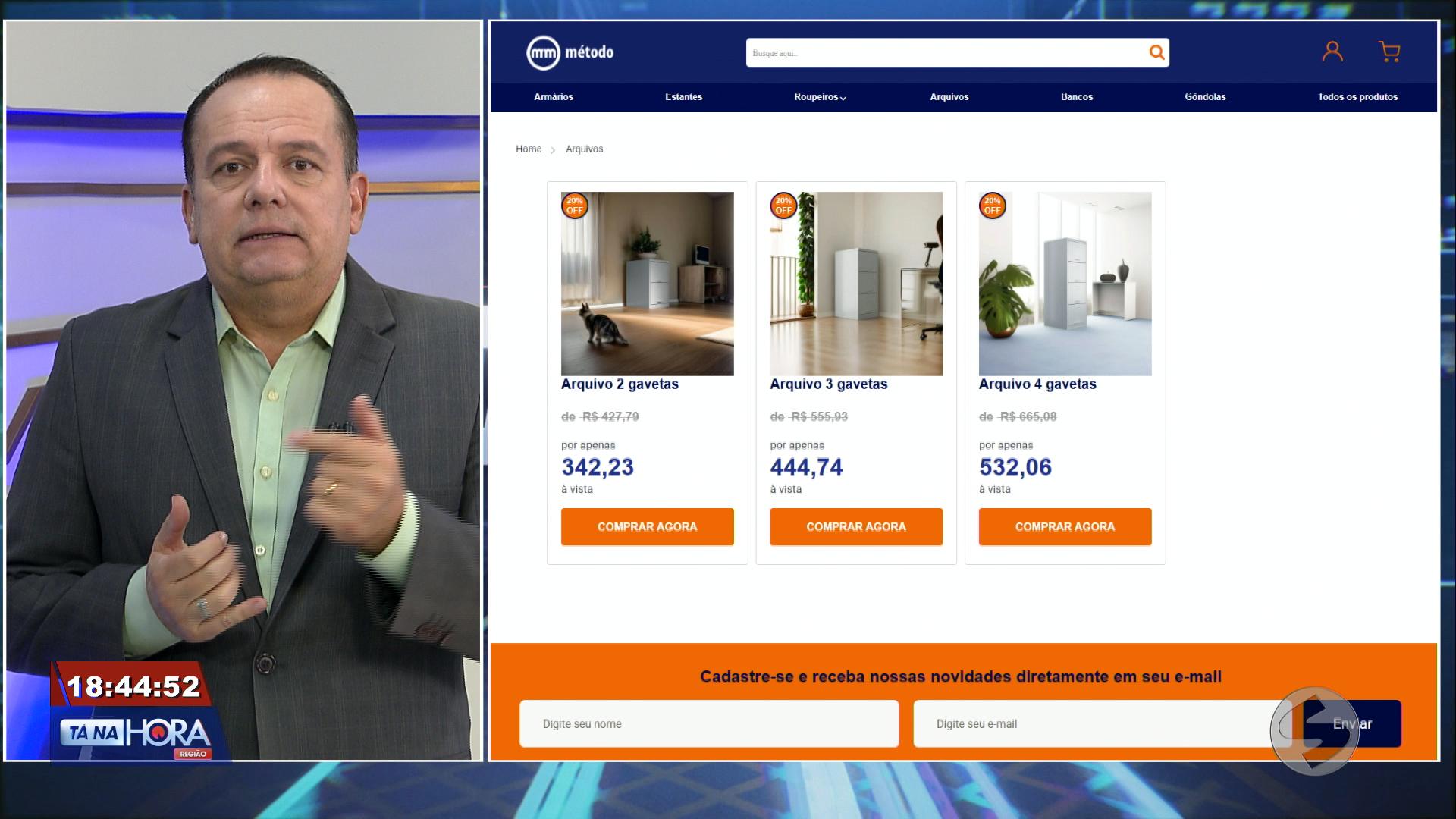Image resolution: width=1456 pixels, height=819 pixels.
Task: Click the 20% OFF badge on Arquivo 2 gavetas
Action: [575, 206]
